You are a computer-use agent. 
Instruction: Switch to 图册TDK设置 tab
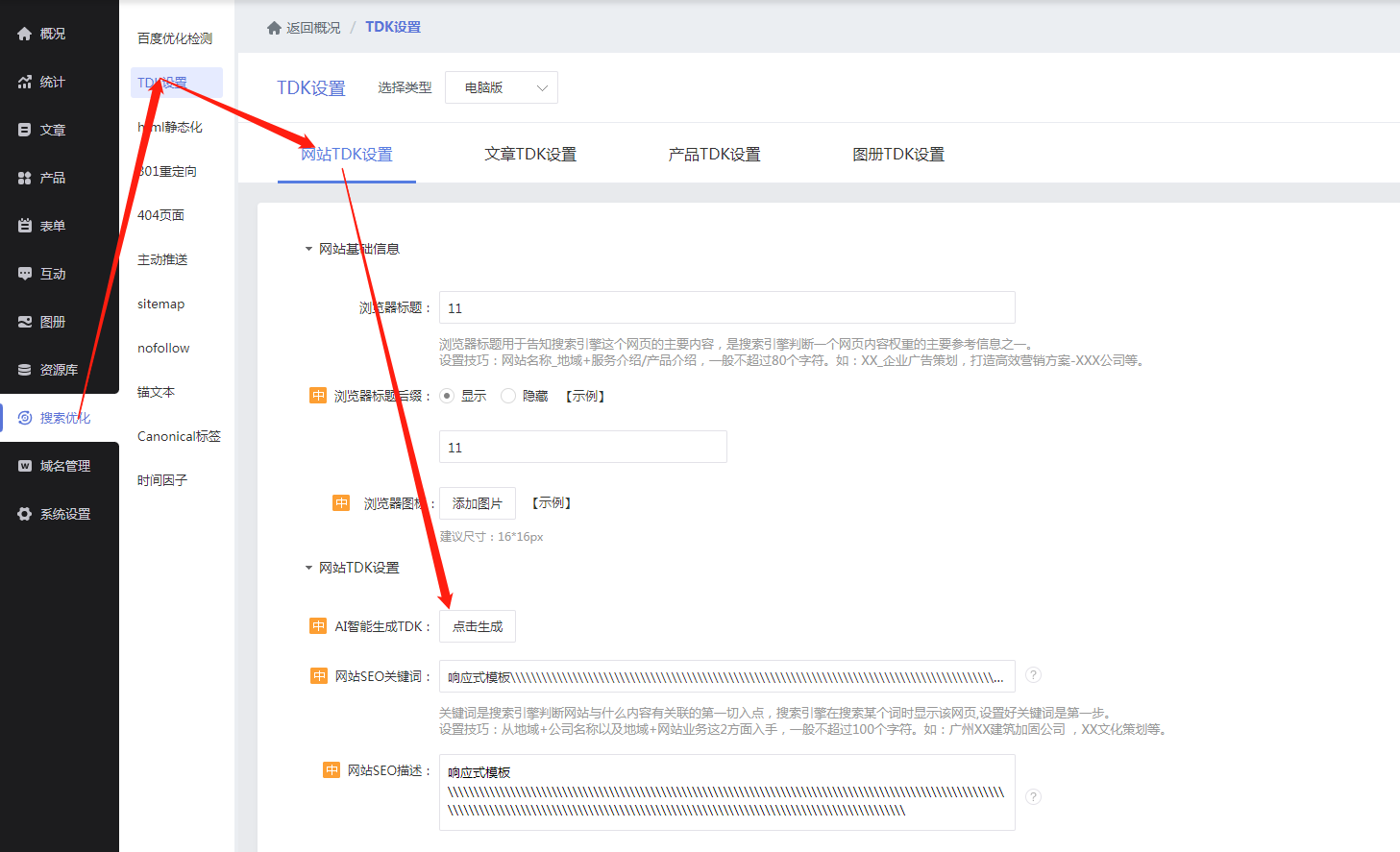click(898, 154)
